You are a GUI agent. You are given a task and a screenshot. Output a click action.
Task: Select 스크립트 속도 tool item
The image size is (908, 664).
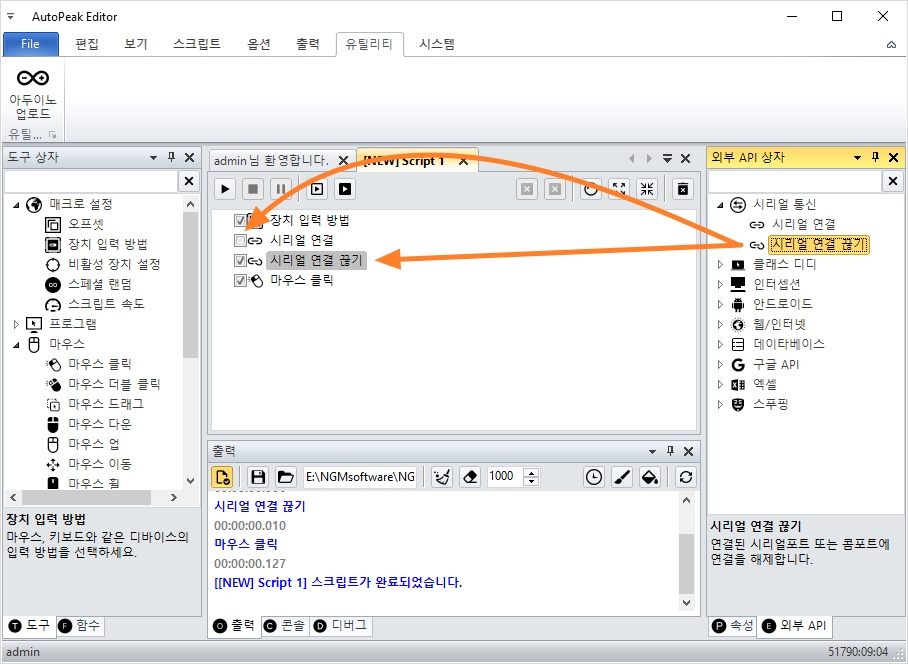(107, 304)
